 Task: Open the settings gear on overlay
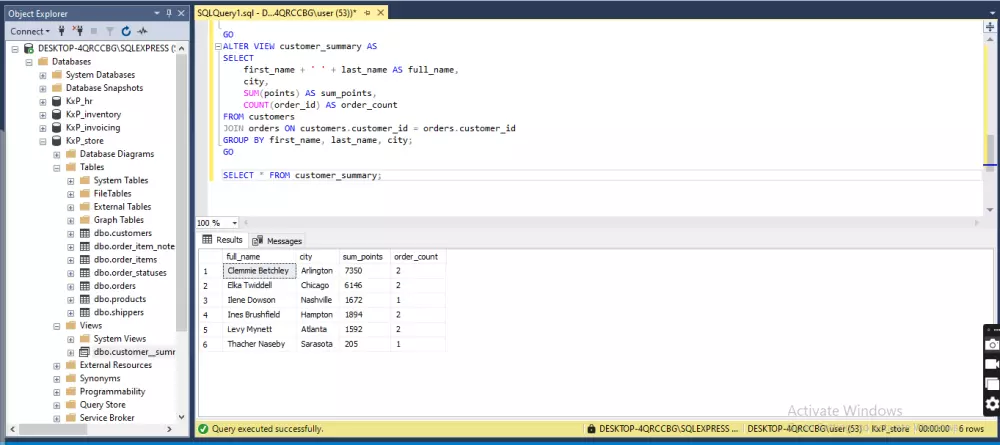click(992, 404)
